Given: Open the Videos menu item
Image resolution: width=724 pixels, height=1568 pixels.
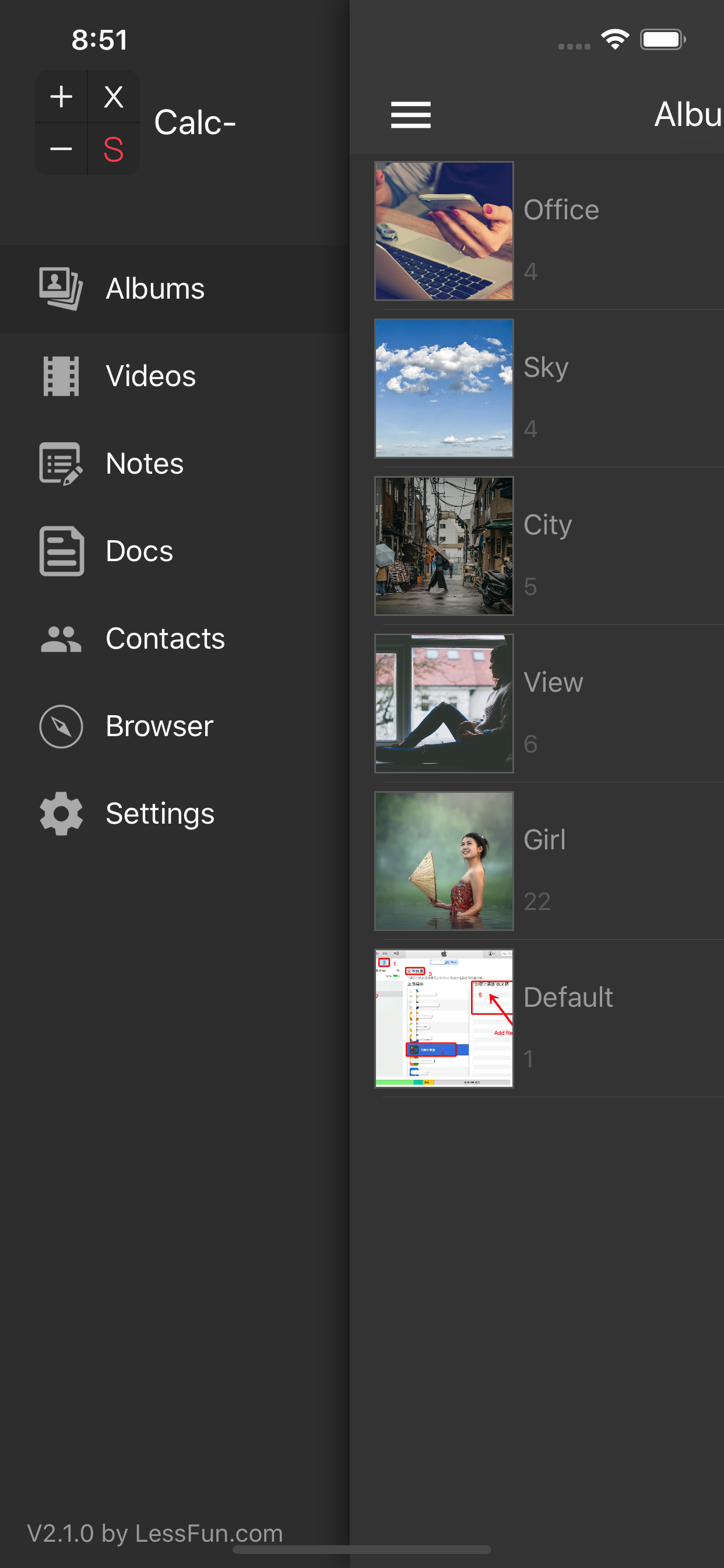Looking at the screenshot, I should click(175, 376).
